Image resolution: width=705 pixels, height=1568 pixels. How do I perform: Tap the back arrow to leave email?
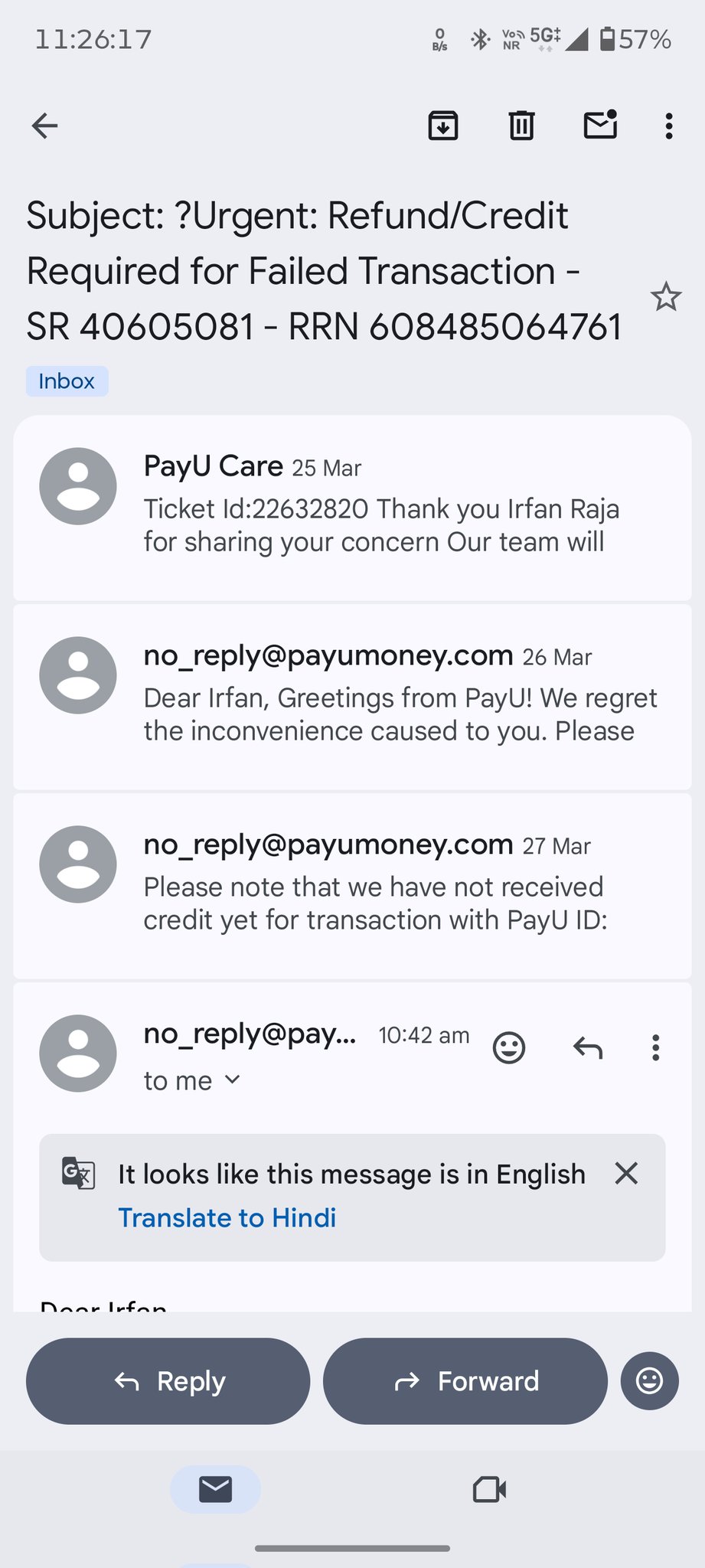click(45, 126)
